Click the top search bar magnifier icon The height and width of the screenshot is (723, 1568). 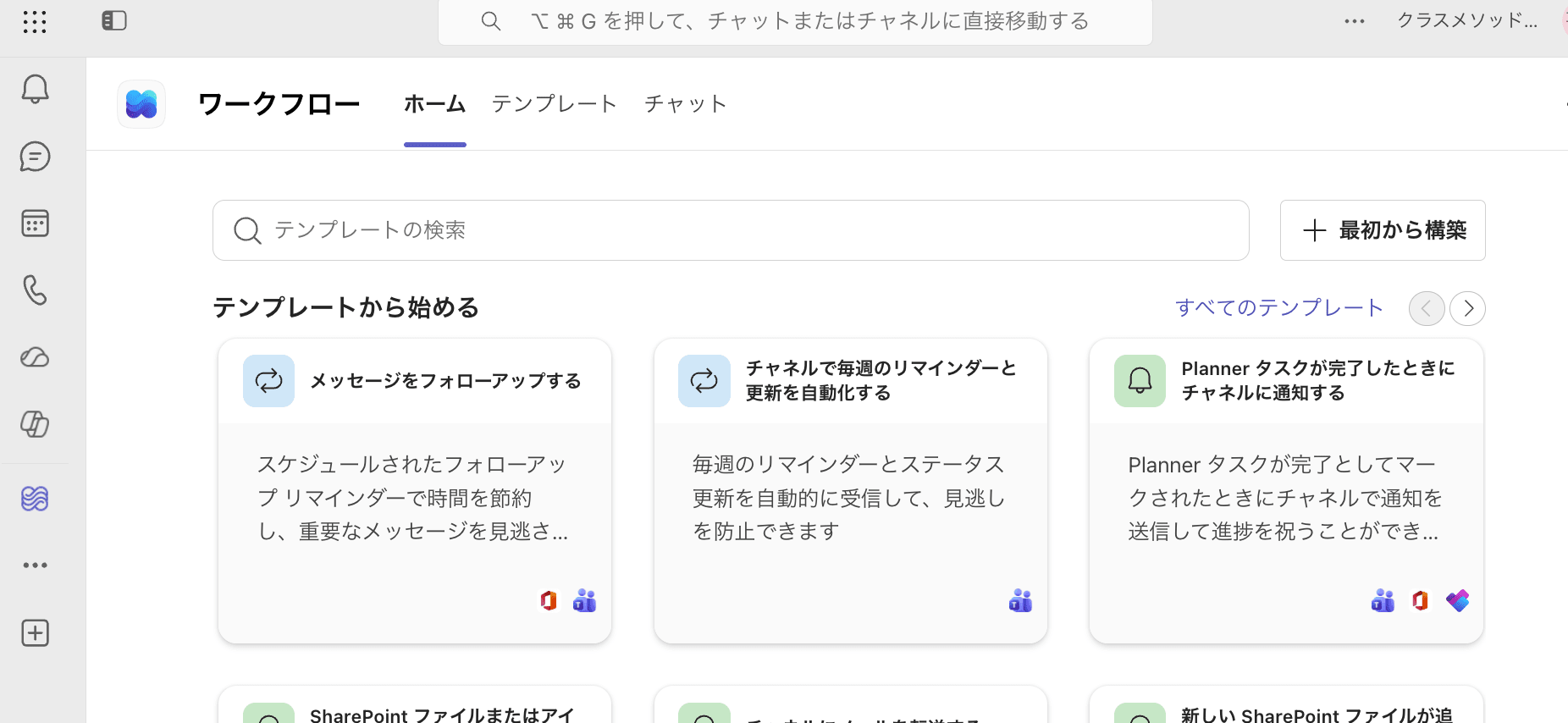[491, 21]
